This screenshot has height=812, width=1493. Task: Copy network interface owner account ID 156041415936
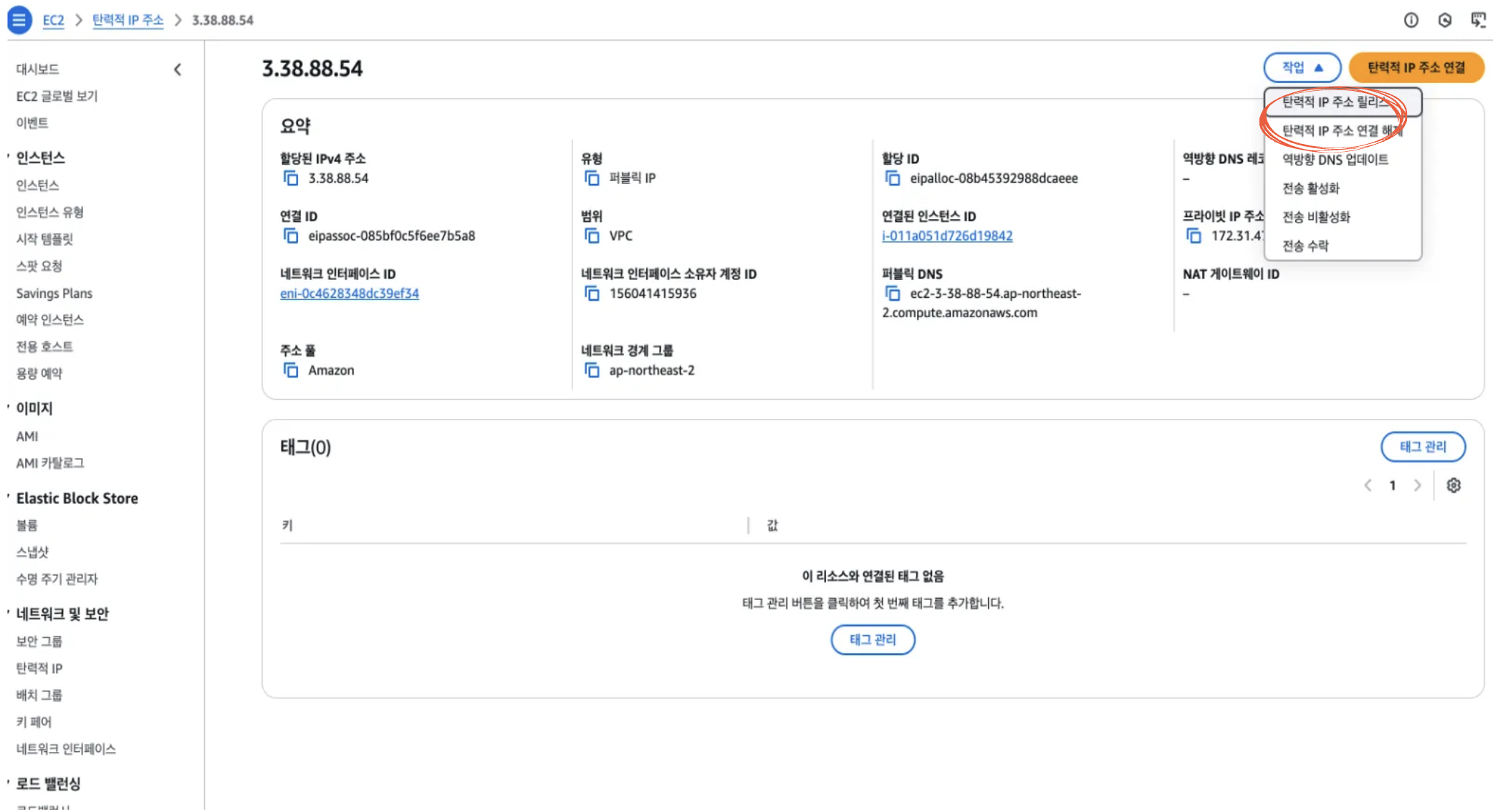point(592,294)
